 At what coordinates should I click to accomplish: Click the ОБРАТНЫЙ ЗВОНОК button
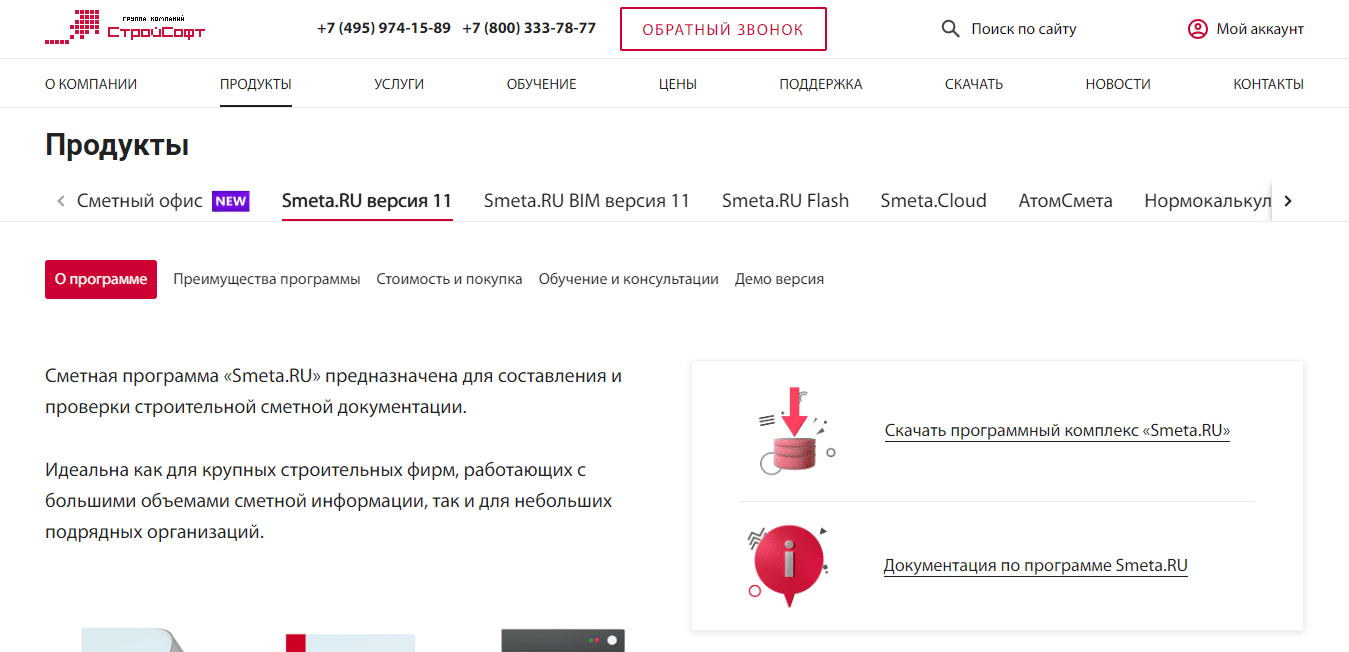coord(723,29)
